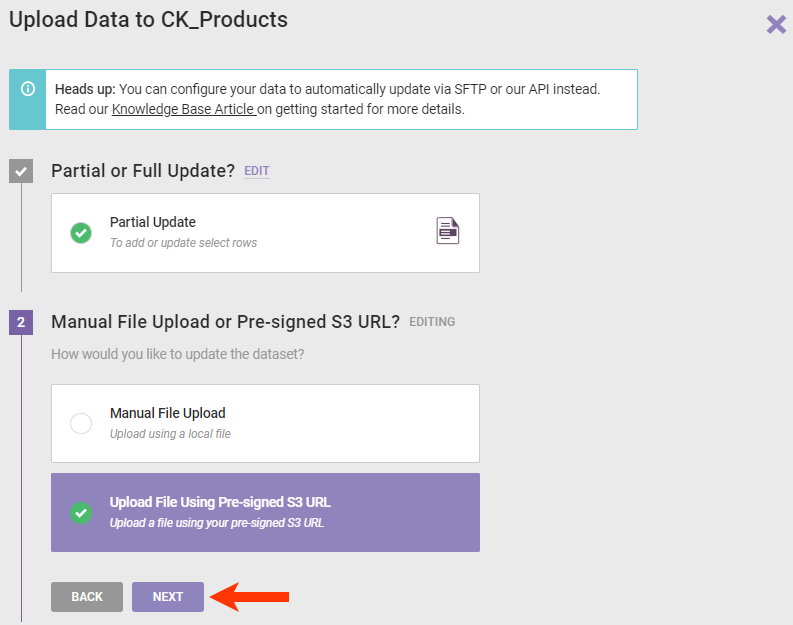Screen dimensions: 793x625
Task: Click the green check on Pre-signed S3 option
Action: (81, 512)
